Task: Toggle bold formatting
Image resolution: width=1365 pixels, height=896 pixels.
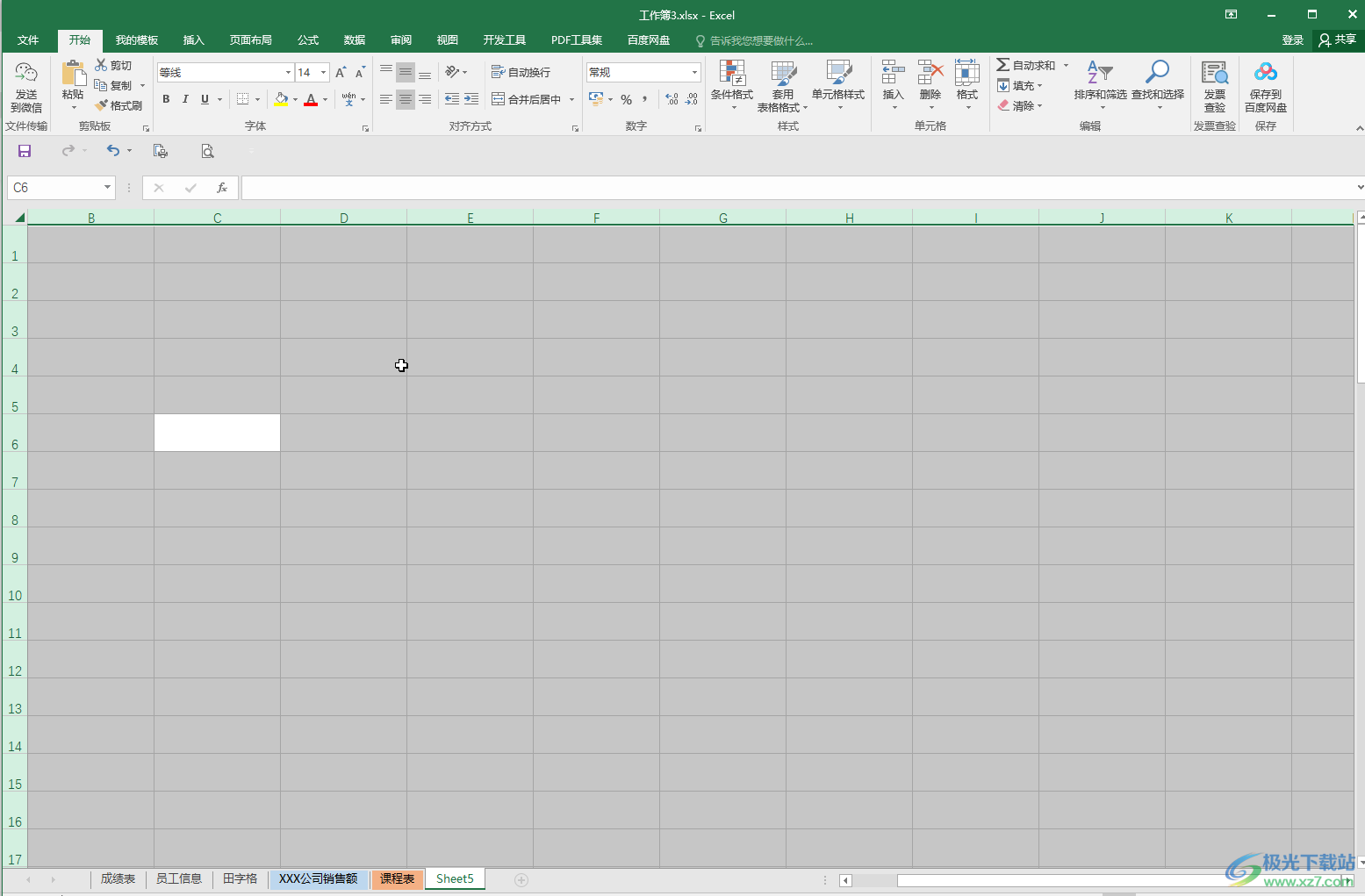Action: 166,99
